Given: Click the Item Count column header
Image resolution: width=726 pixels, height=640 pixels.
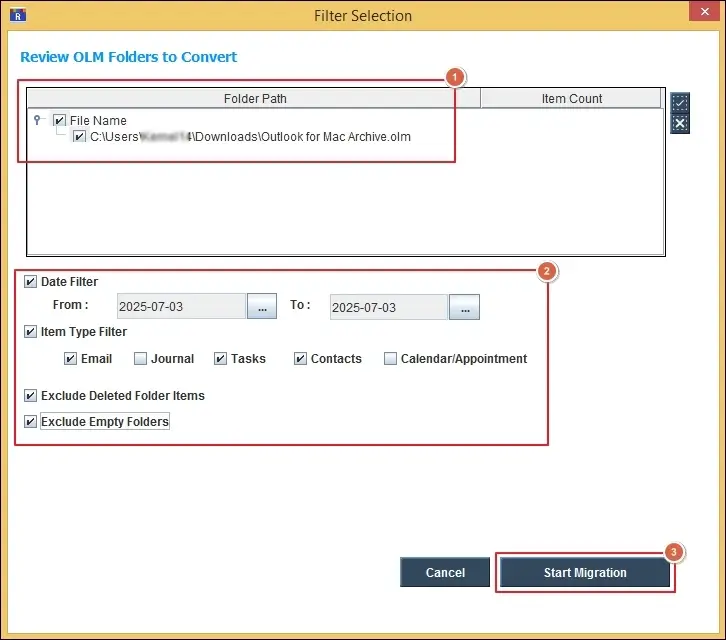Looking at the screenshot, I should 571,99.
